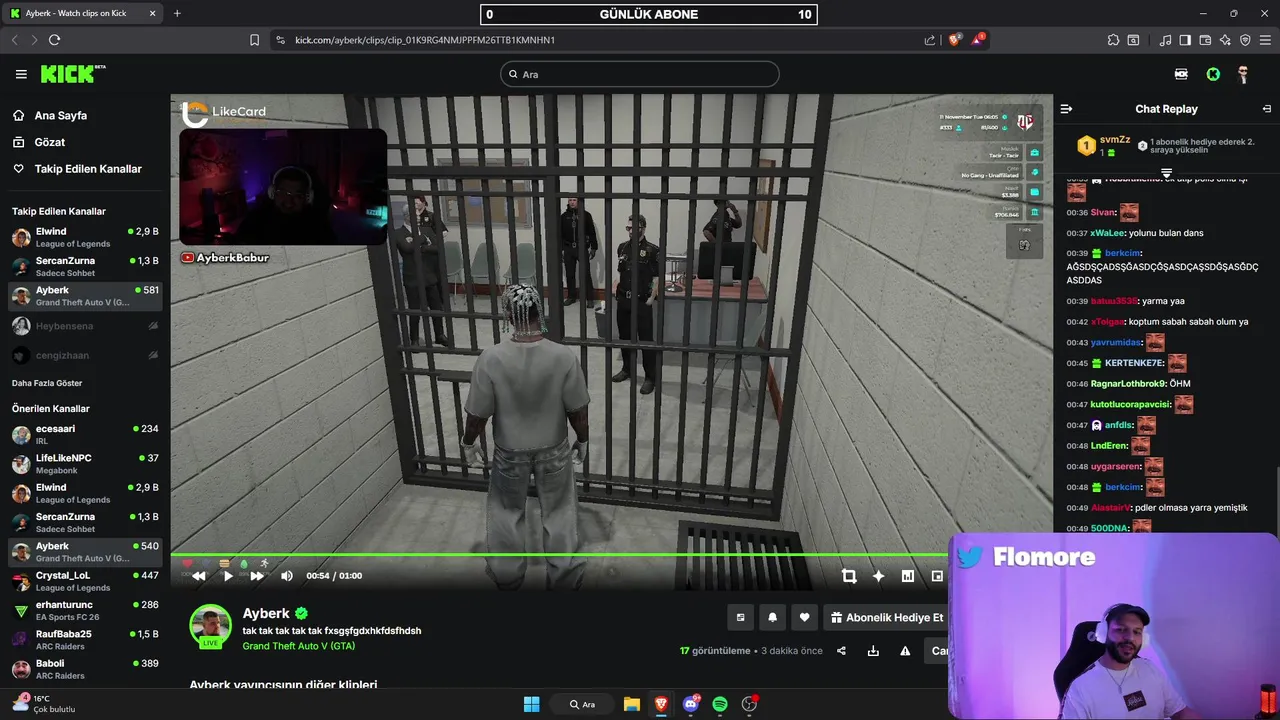Expand the leaderboard chevron under svmZz
This screenshot has height=720, width=1280.
coord(1166,173)
